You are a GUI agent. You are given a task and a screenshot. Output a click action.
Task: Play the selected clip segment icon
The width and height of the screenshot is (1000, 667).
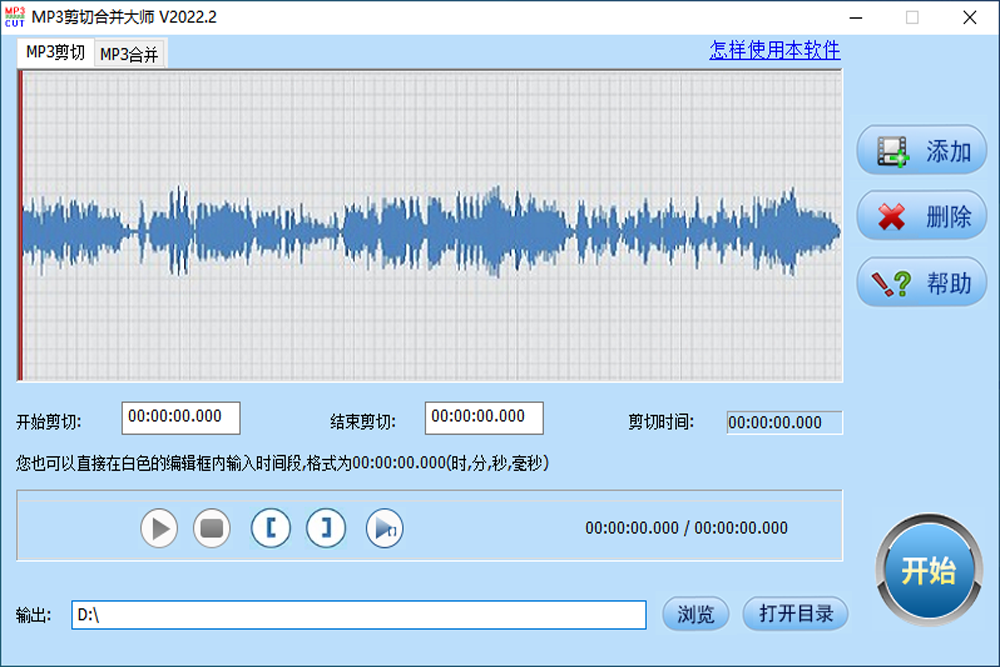tap(384, 528)
